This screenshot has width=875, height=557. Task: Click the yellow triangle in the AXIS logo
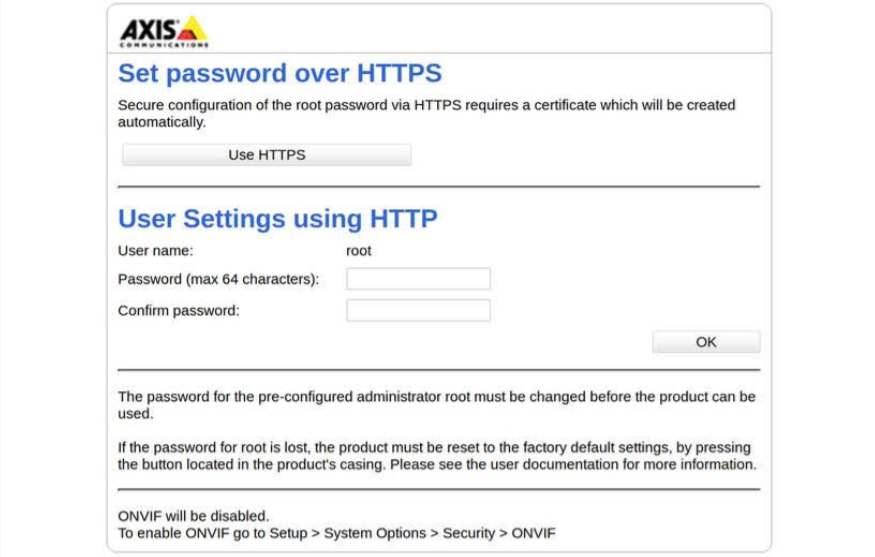(x=191, y=29)
